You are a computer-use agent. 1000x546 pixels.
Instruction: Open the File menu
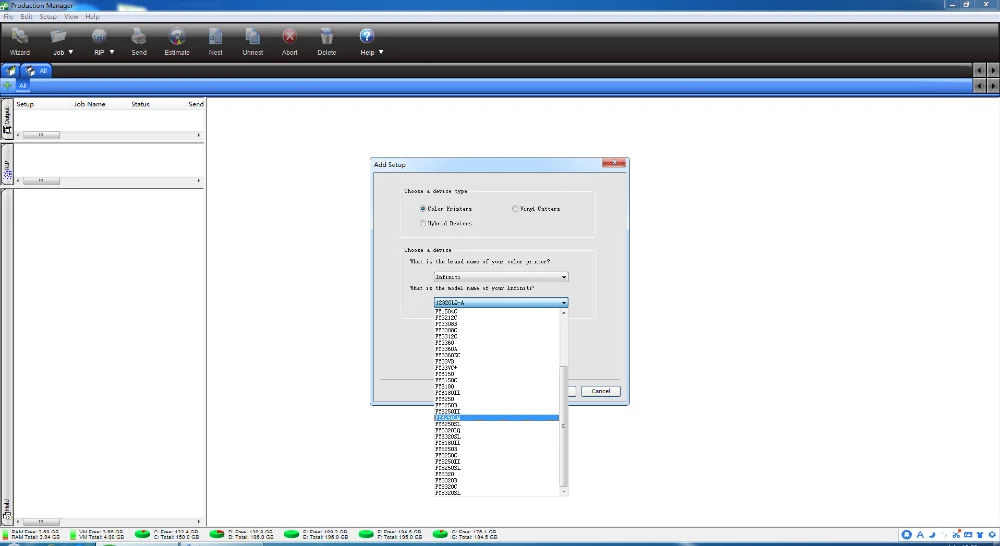point(8,17)
